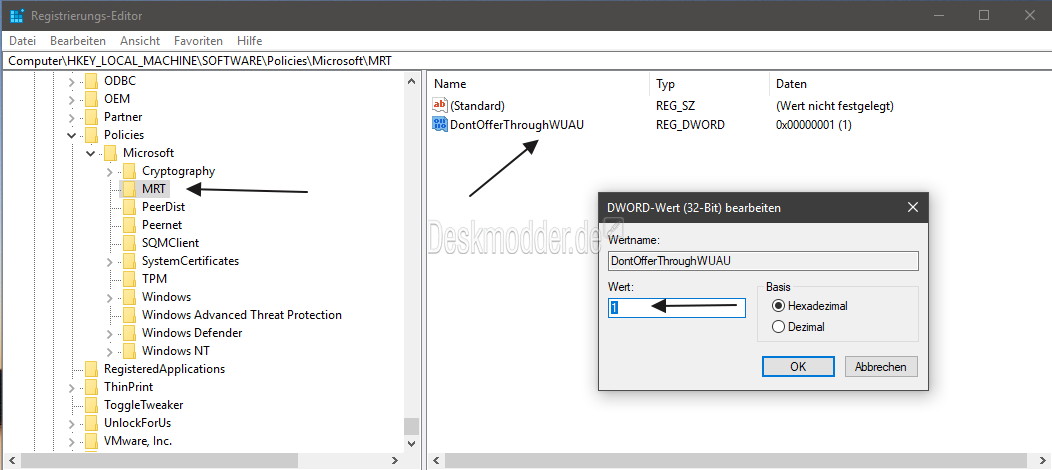
Task: Click the DontOfferThroughWUAU DWORD value icon
Action: [x=440, y=124]
